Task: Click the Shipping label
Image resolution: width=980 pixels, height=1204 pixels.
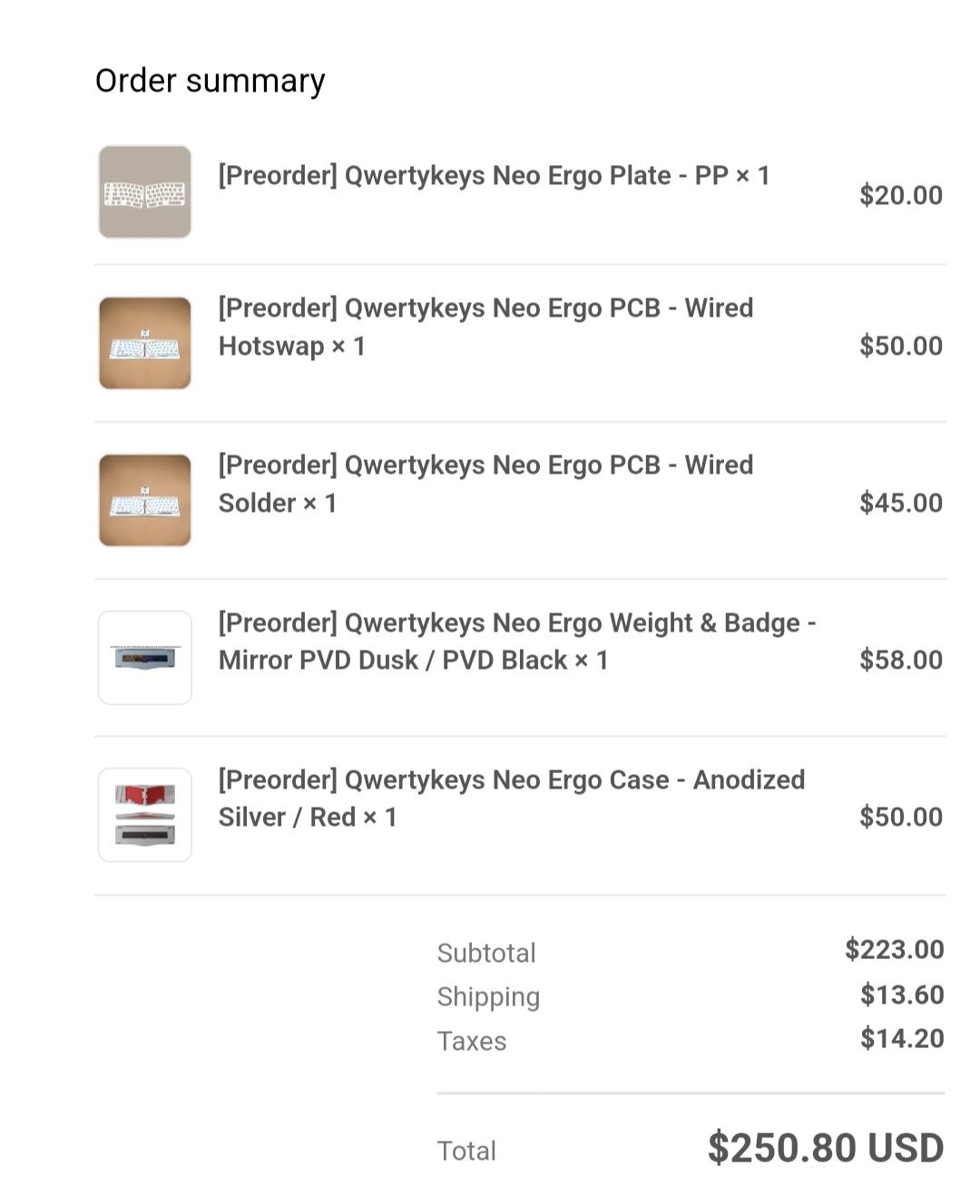Action: pos(488,996)
